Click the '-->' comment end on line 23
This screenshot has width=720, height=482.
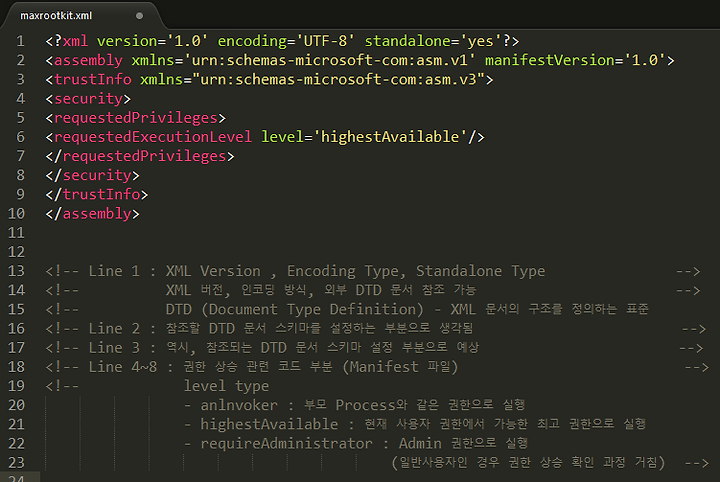[697, 463]
